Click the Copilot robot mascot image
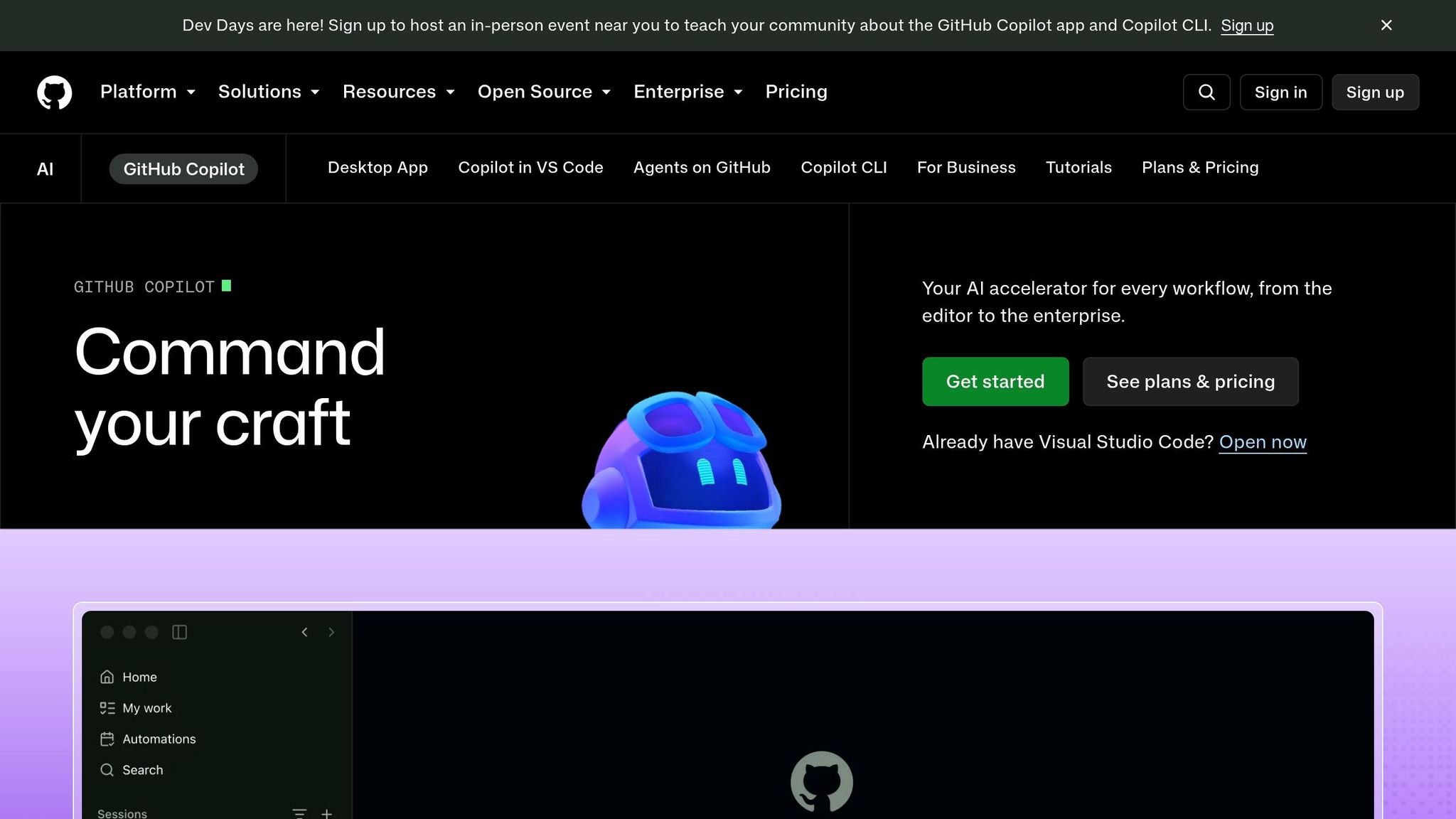This screenshot has width=1456, height=819. click(x=682, y=459)
